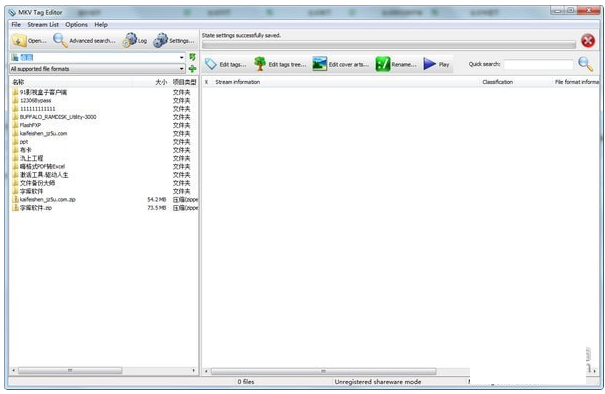Maximize the MKV Tag Editor window

[571, 10]
